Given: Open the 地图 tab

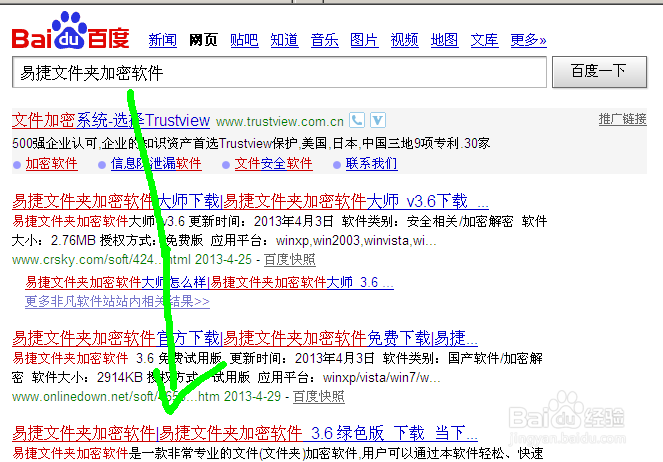Looking at the screenshot, I should pos(444,40).
